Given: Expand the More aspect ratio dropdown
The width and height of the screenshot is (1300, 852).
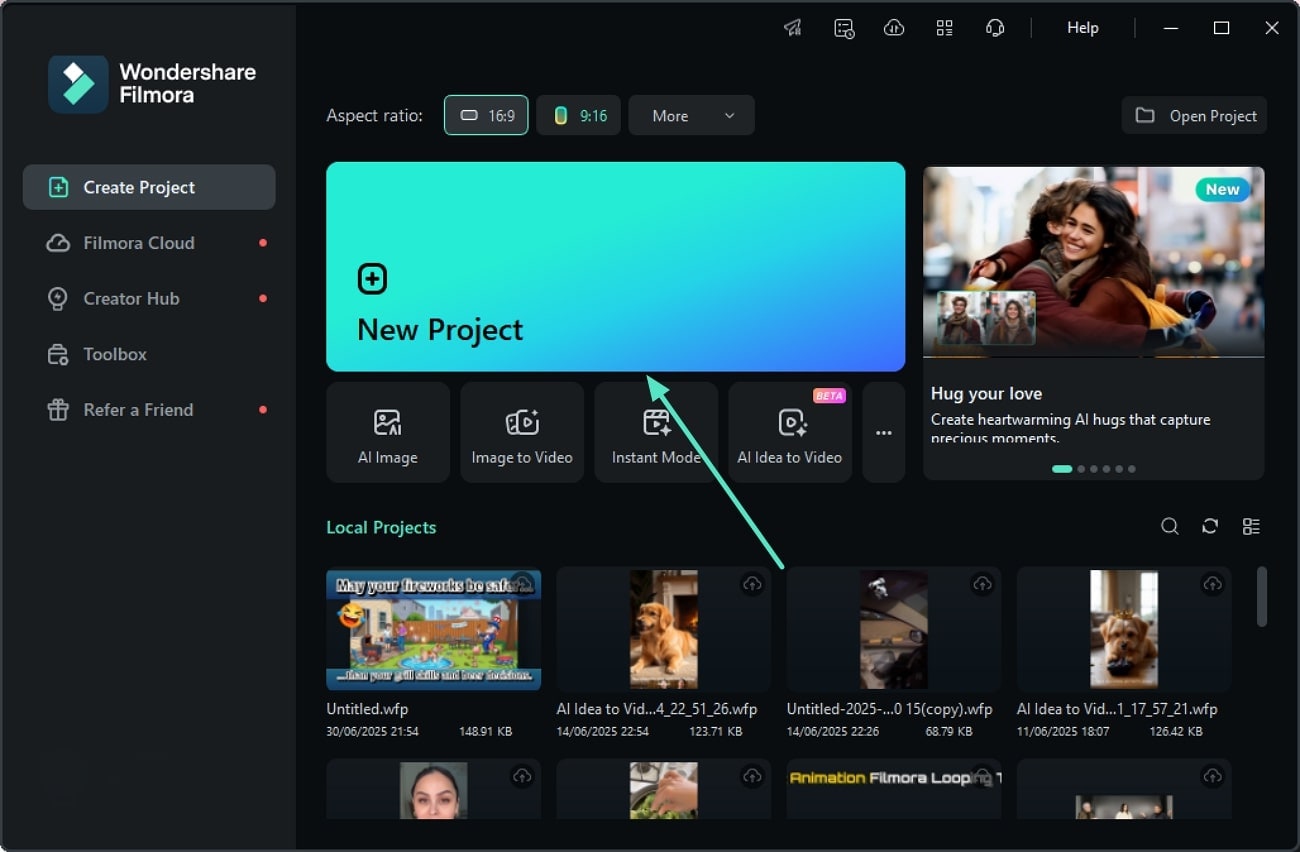Looking at the screenshot, I should (691, 115).
